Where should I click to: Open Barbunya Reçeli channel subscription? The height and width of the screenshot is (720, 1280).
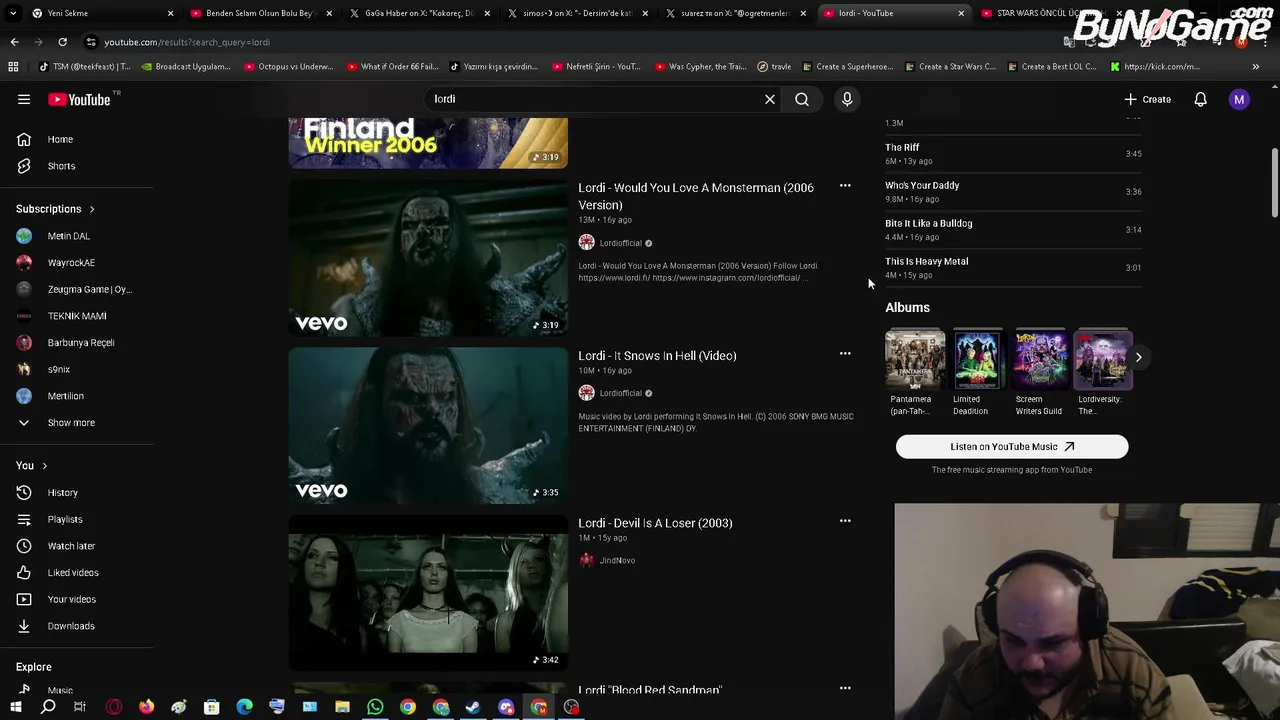click(x=78, y=342)
